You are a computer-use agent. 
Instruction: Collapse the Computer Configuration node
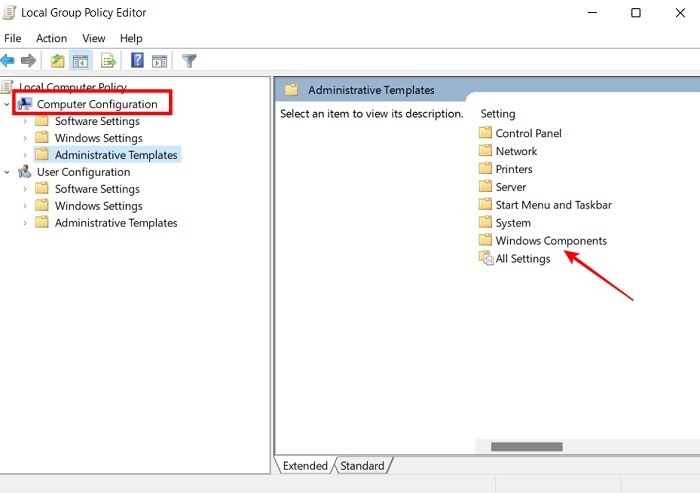[7, 104]
